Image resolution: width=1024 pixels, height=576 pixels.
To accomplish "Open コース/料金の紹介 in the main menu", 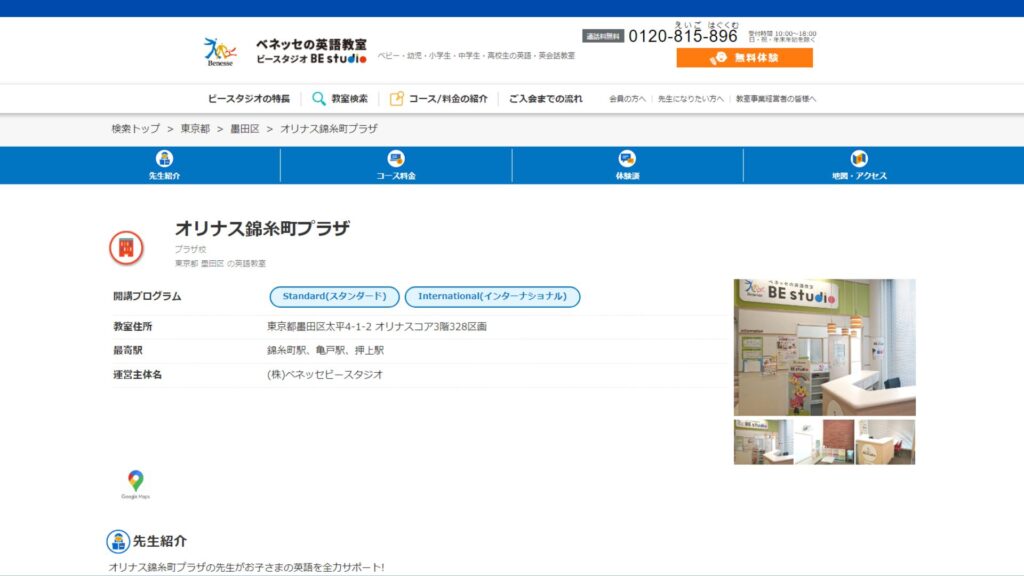I will [x=448, y=99].
